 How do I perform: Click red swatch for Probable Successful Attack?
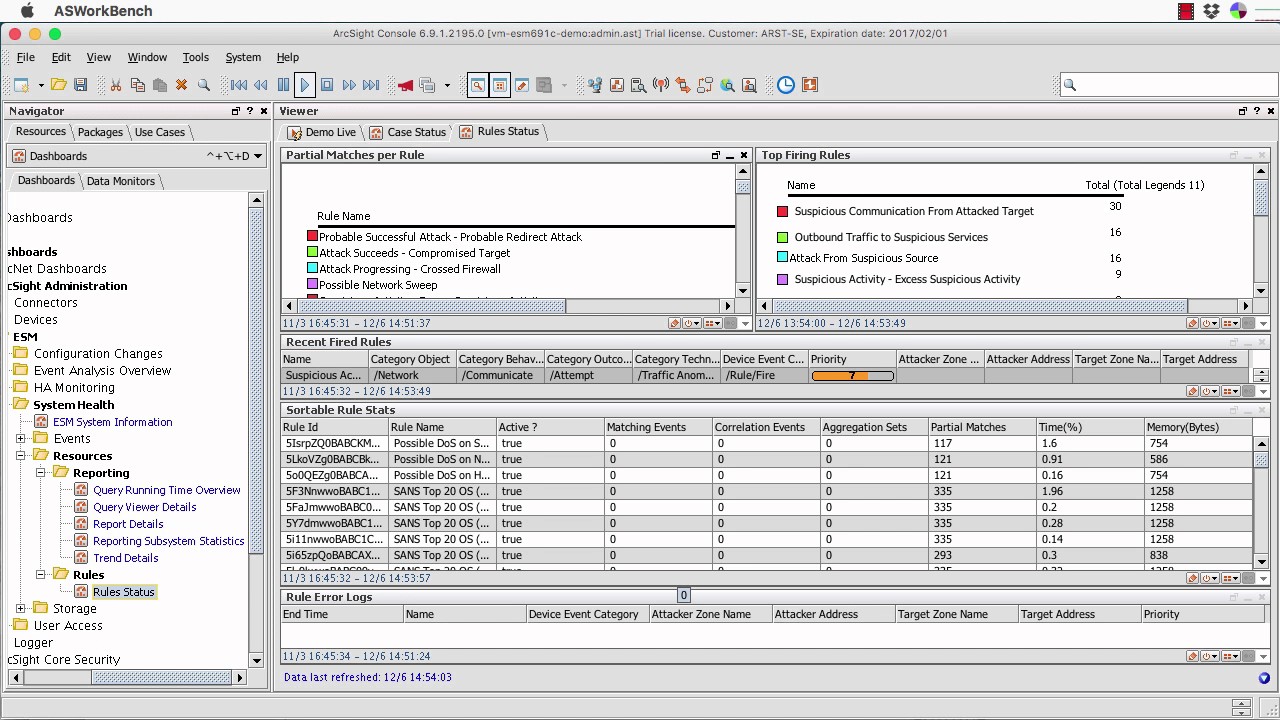click(x=313, y=237)
